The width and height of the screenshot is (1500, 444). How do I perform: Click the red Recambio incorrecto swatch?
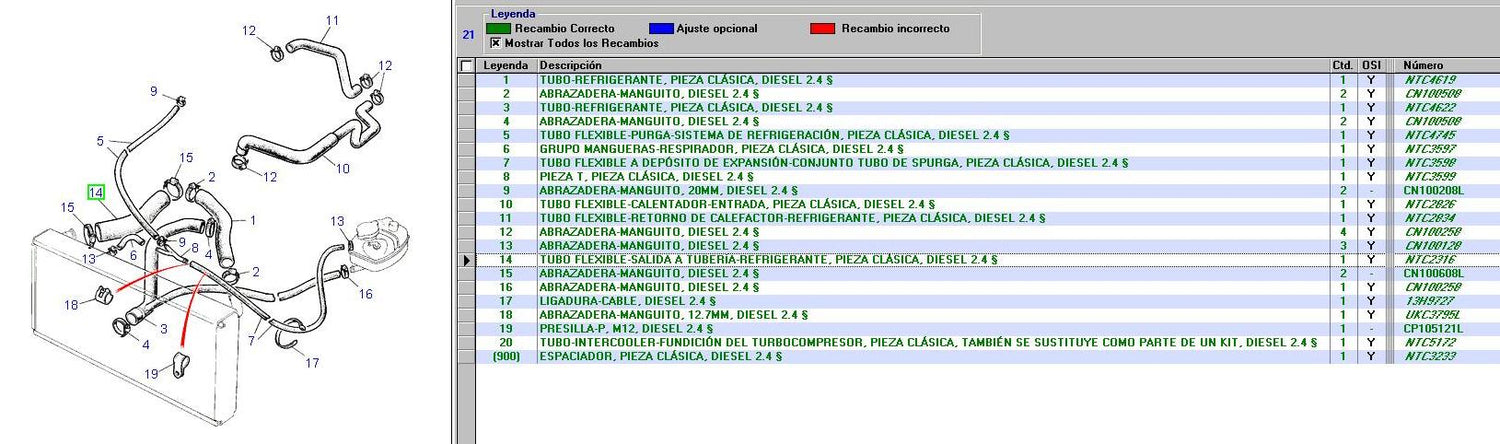823,29
